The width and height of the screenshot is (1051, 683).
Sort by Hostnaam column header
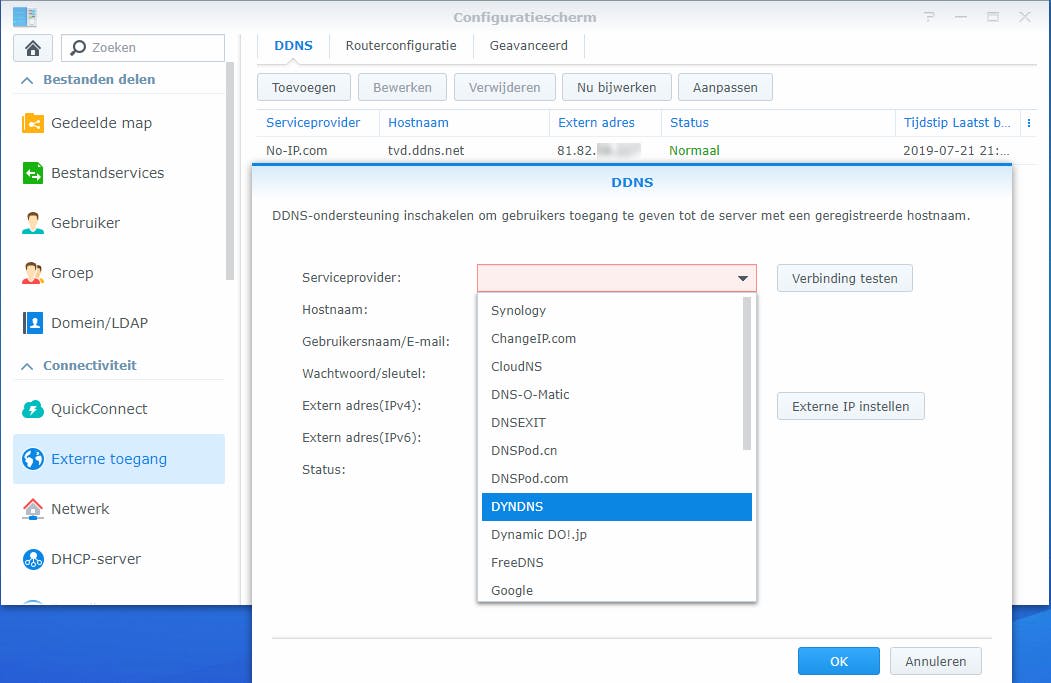tap(464, 123)
